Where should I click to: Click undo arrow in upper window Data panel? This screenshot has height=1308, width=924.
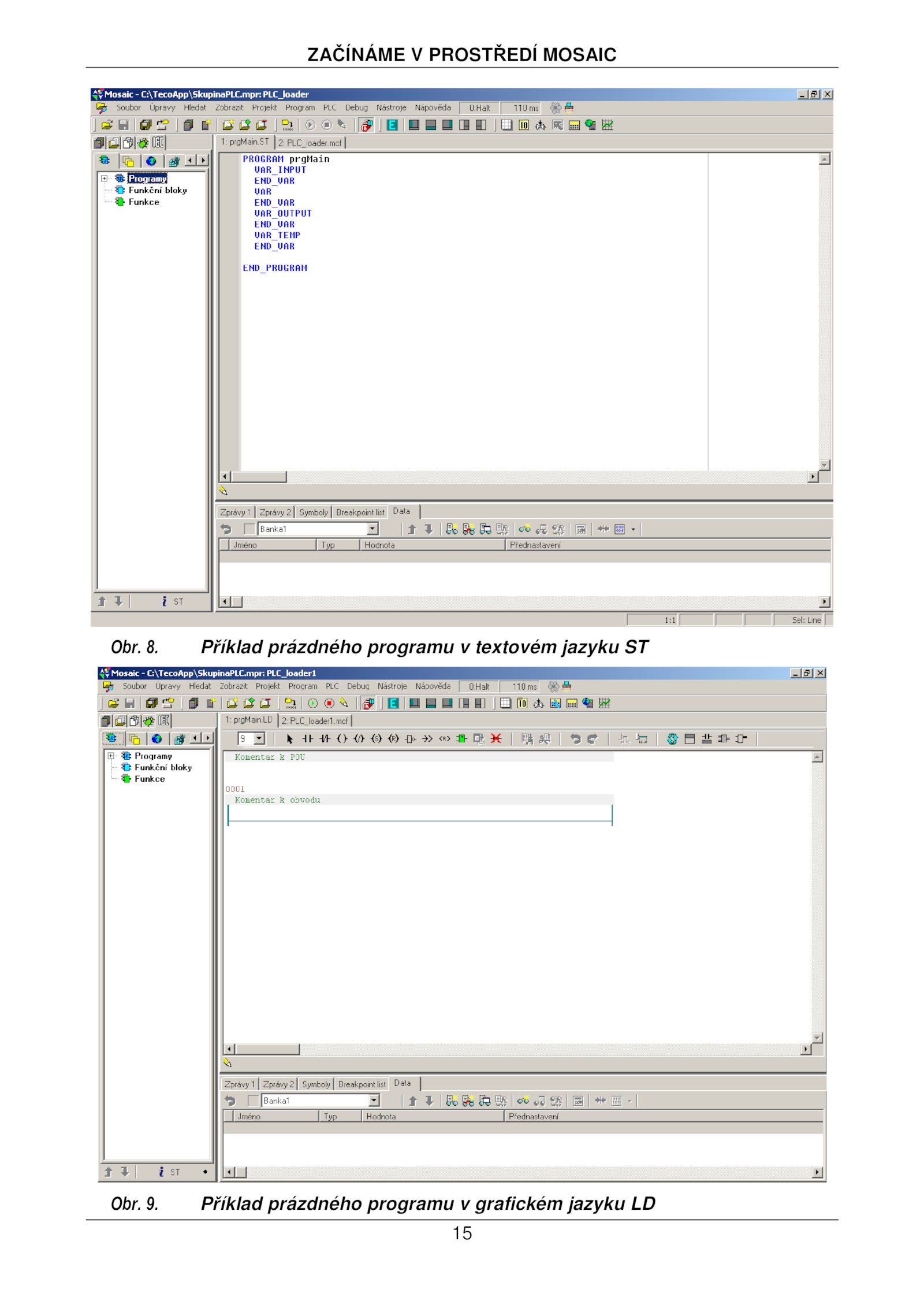click(x=226, y=529)
